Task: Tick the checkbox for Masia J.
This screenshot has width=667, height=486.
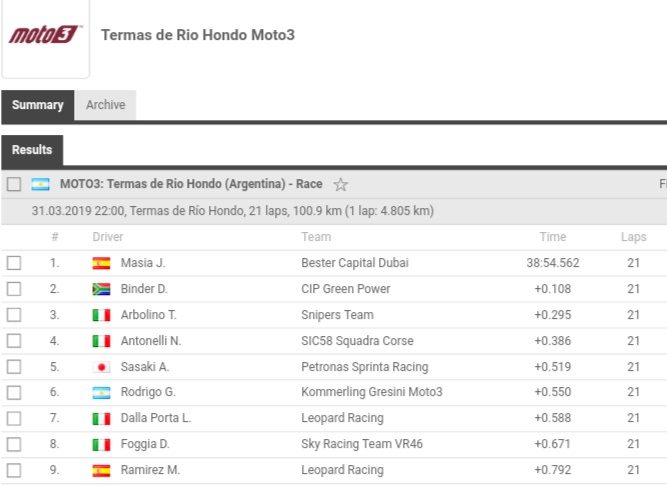Action: pyautogui.click(x=14, y=263)
